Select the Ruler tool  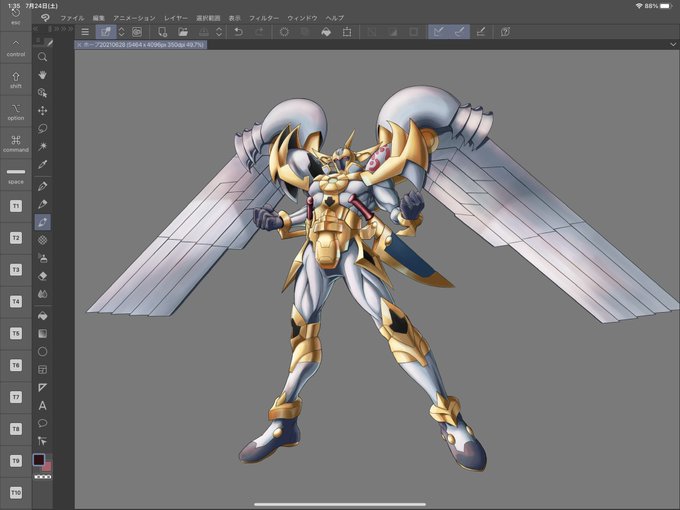[42, 387]
